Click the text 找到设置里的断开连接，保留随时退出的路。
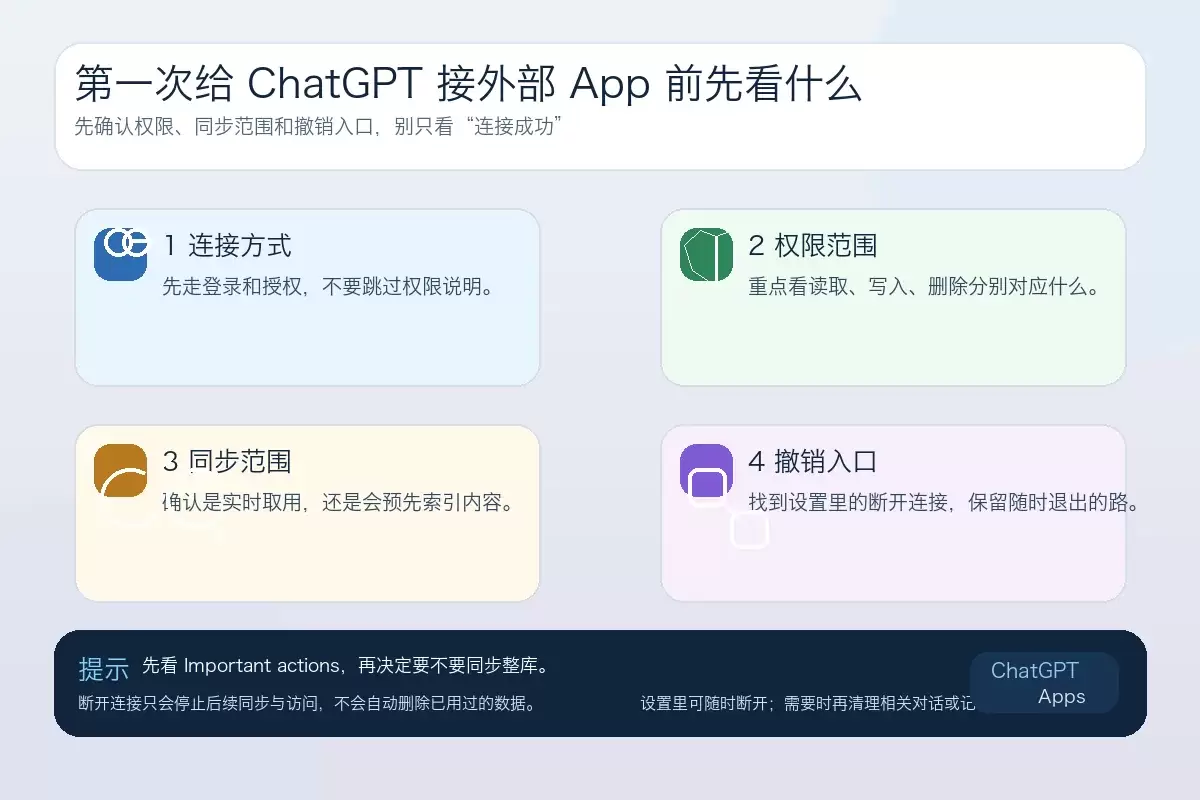1200x800 pixels. (944, 503)
